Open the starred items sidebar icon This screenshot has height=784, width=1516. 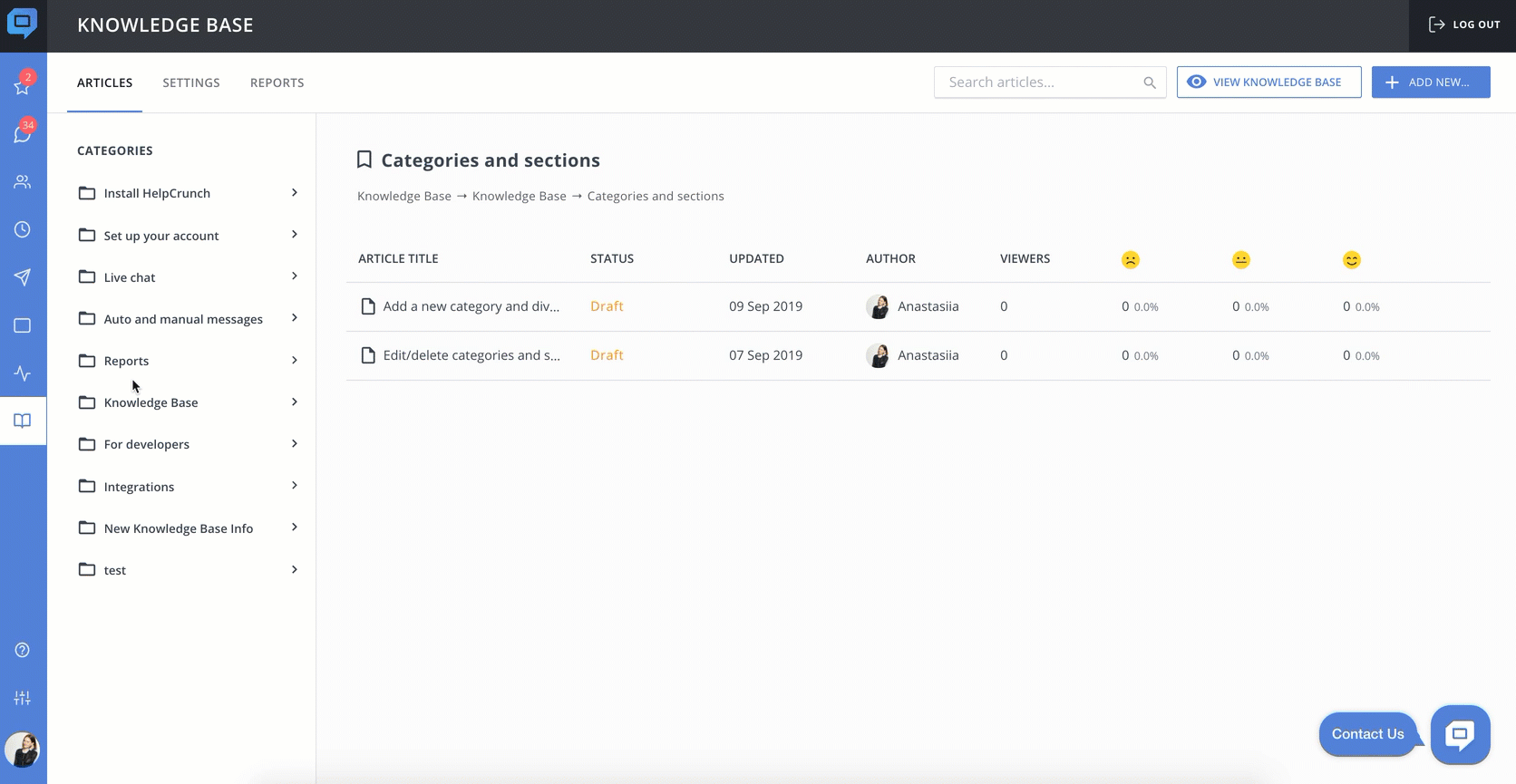[x=23, y=86]
